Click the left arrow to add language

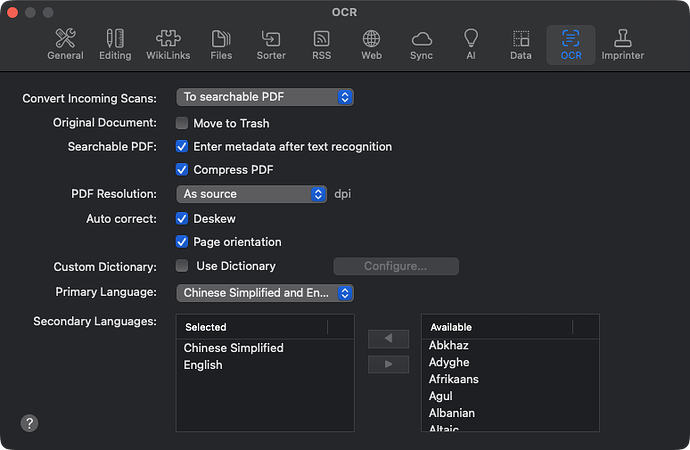[389, 339]
